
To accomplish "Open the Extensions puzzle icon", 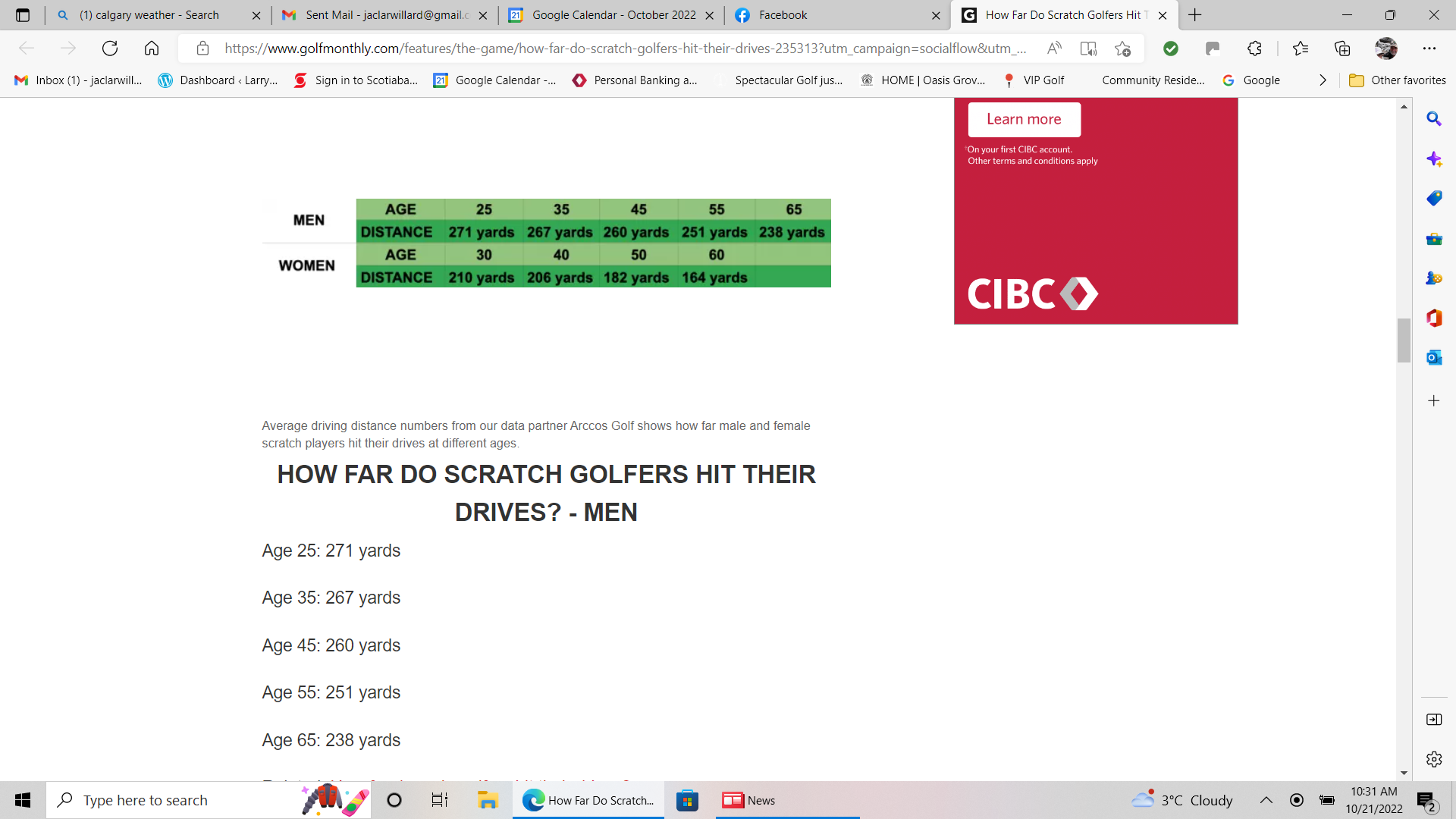I will coord(1254,49).
